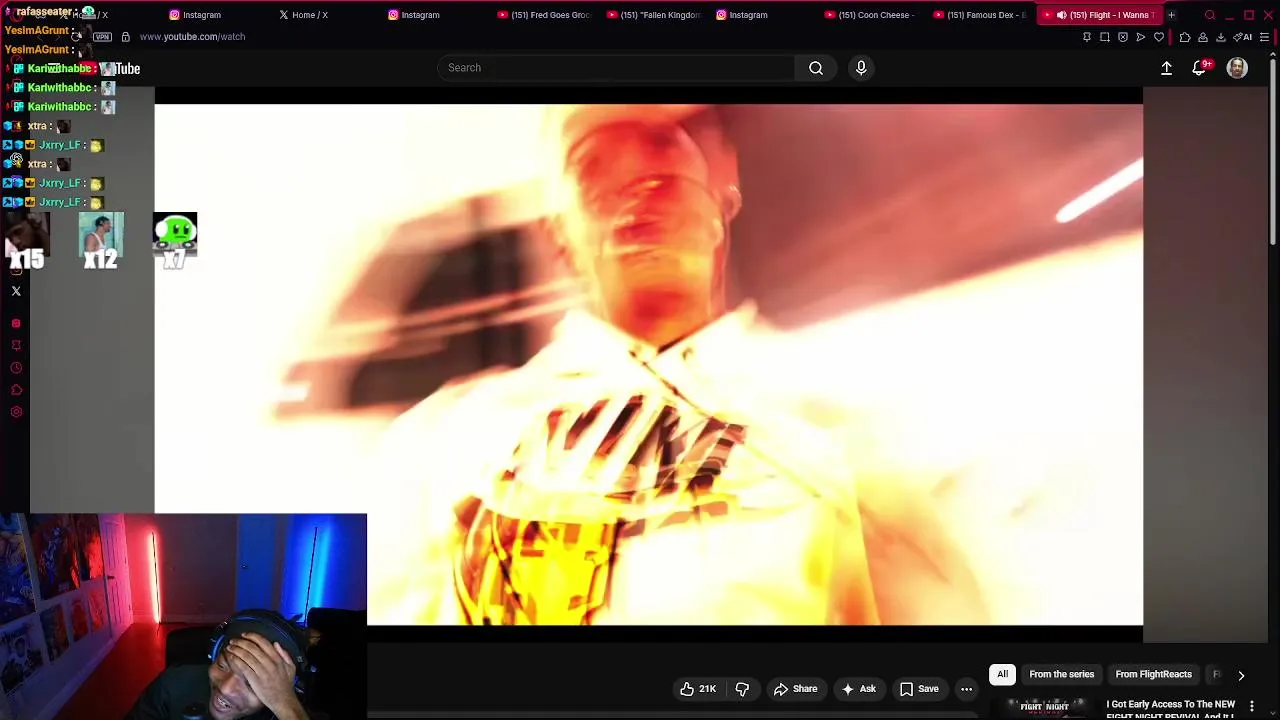This screenshot has height=720, width=1280.
Task: Share this video
Action: (796, 689)
